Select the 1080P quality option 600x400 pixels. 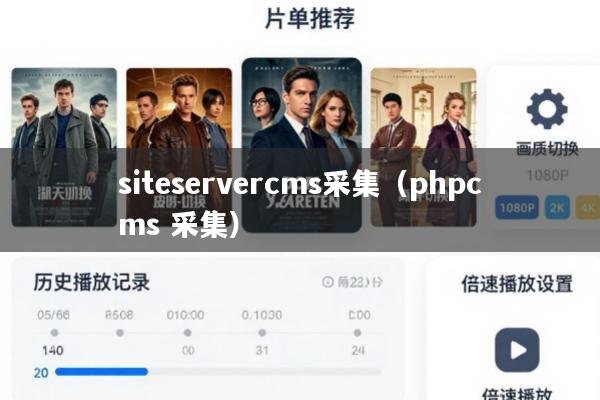(x=517, y=207)
